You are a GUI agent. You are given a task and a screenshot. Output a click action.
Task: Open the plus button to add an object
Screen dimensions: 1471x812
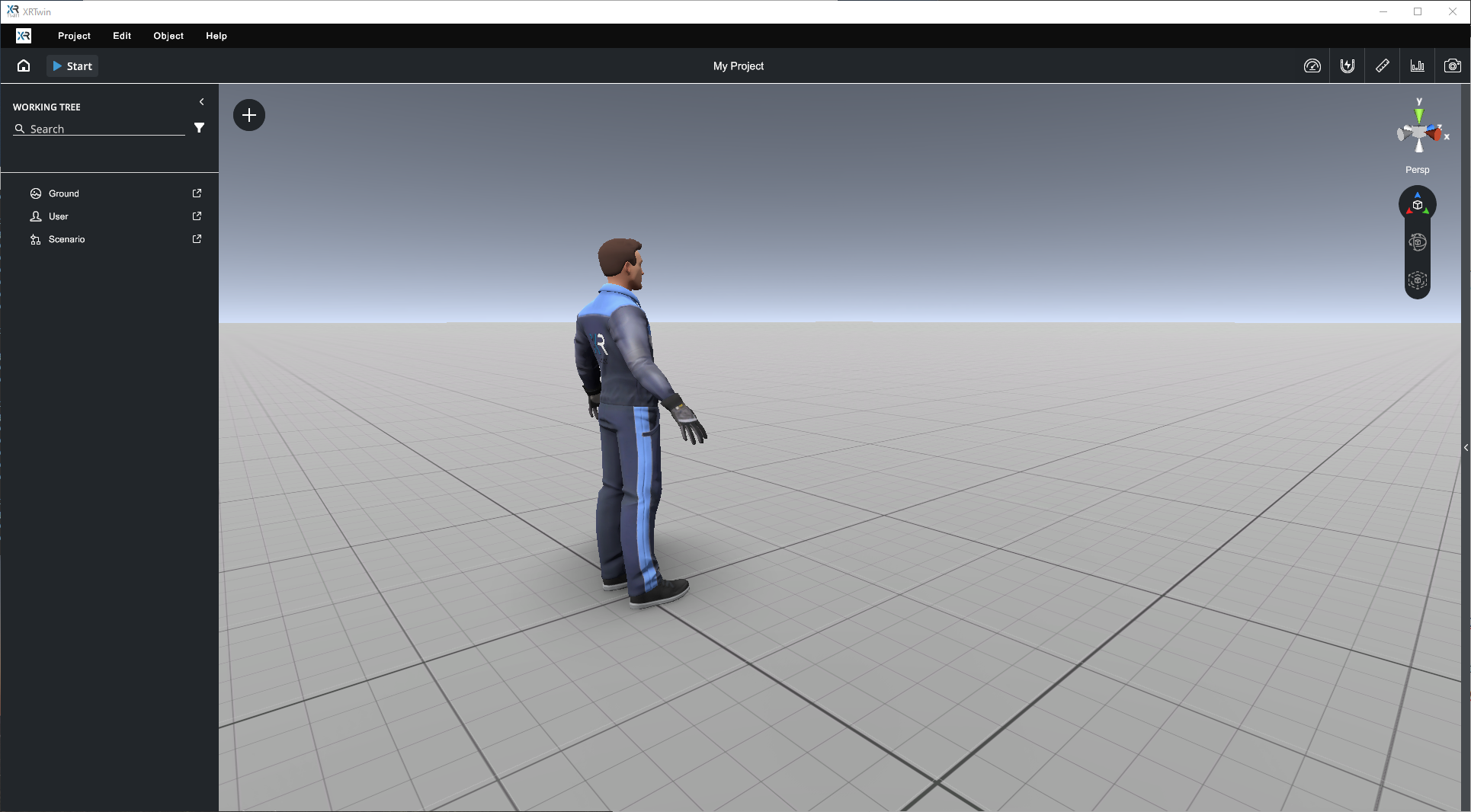[249, 115]
